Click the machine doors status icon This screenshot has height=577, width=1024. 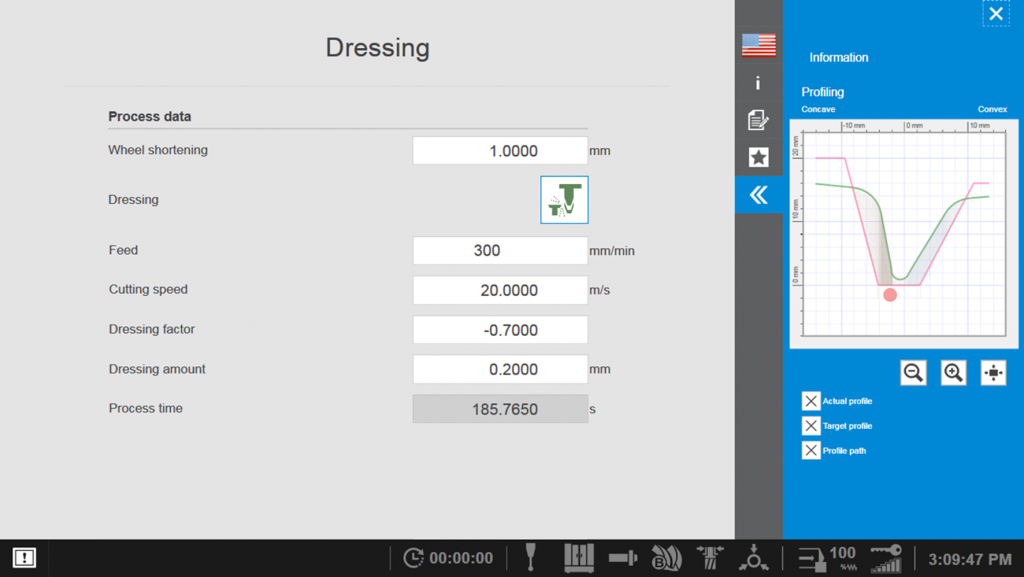click(x=579, y=557)
